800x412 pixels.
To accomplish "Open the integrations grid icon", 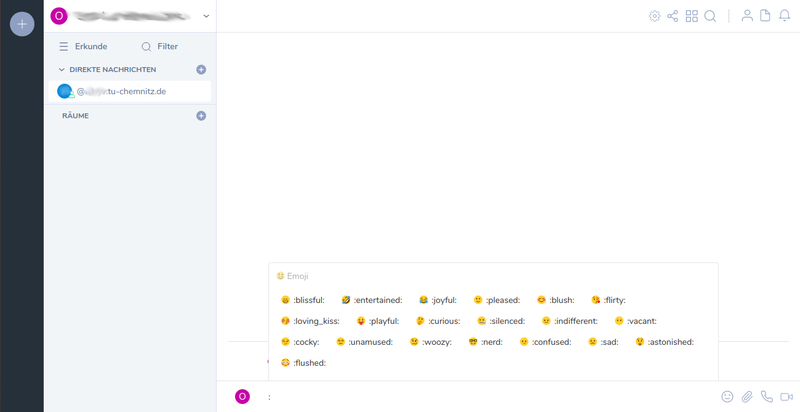I will point(691,16).
